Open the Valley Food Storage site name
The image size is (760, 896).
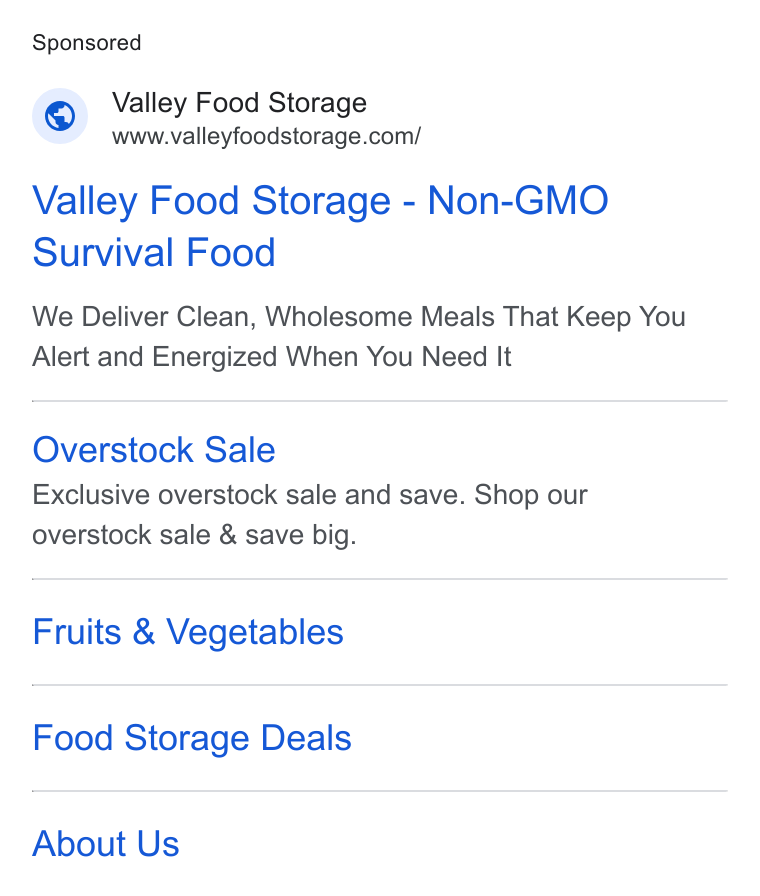pos(239,103)
